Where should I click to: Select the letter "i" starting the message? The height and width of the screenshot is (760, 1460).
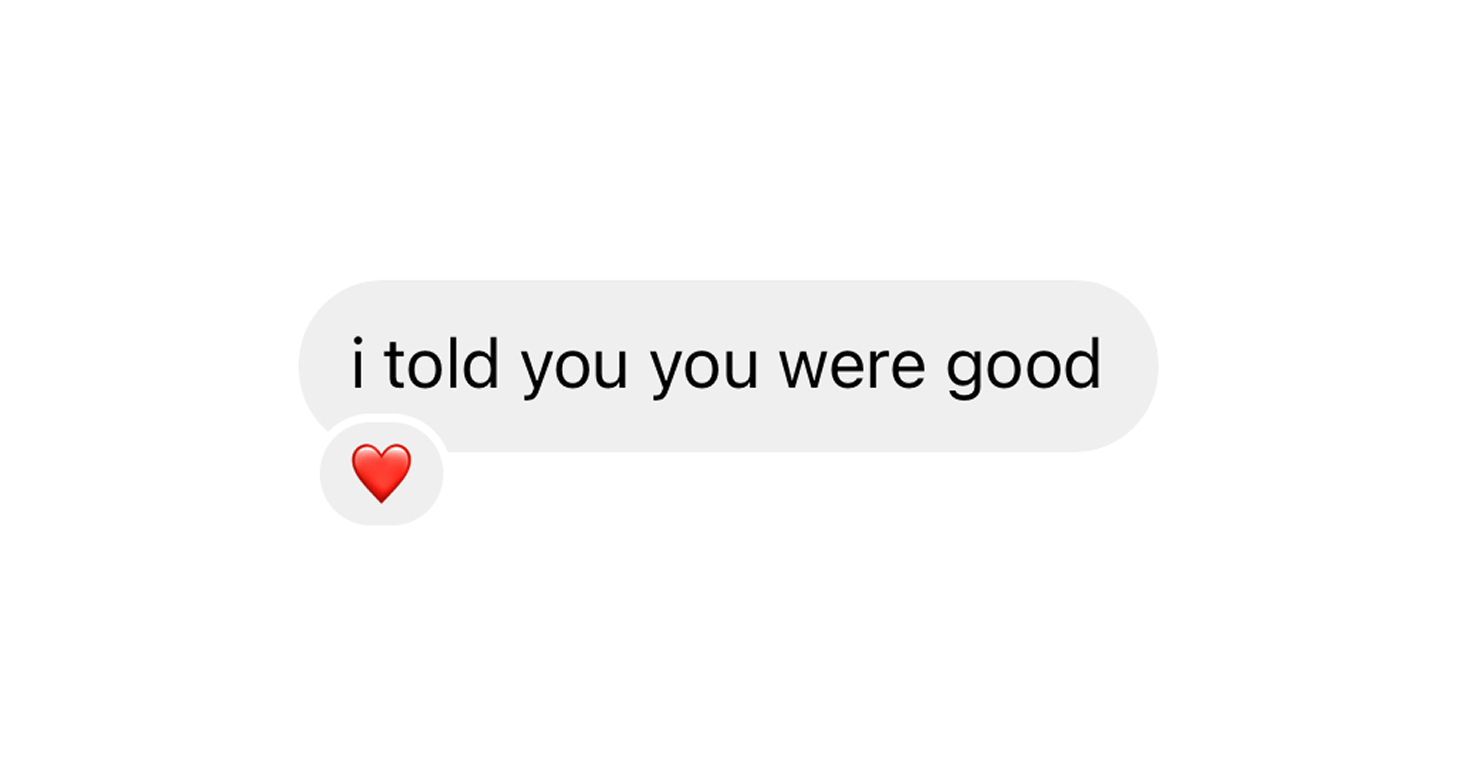(x=359, y=364)
